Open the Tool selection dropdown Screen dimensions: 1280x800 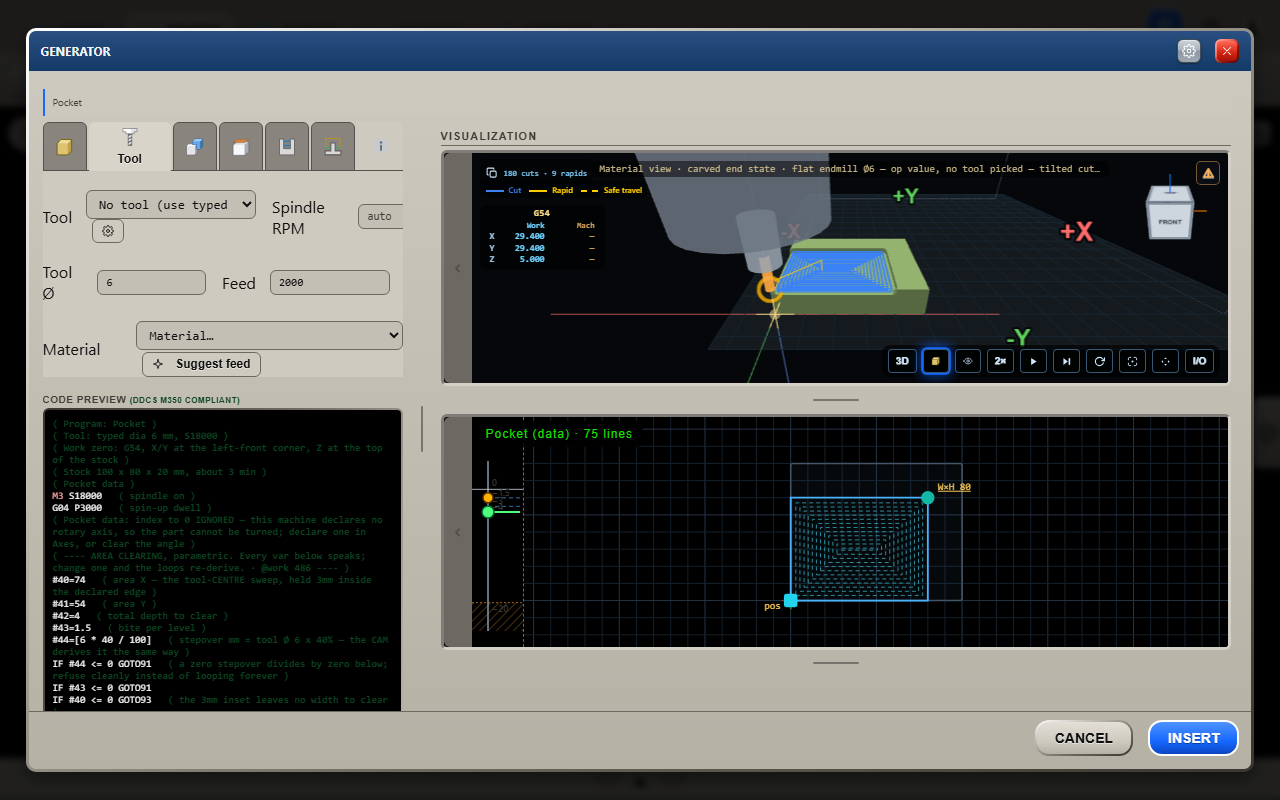click(x=171, y=205)
